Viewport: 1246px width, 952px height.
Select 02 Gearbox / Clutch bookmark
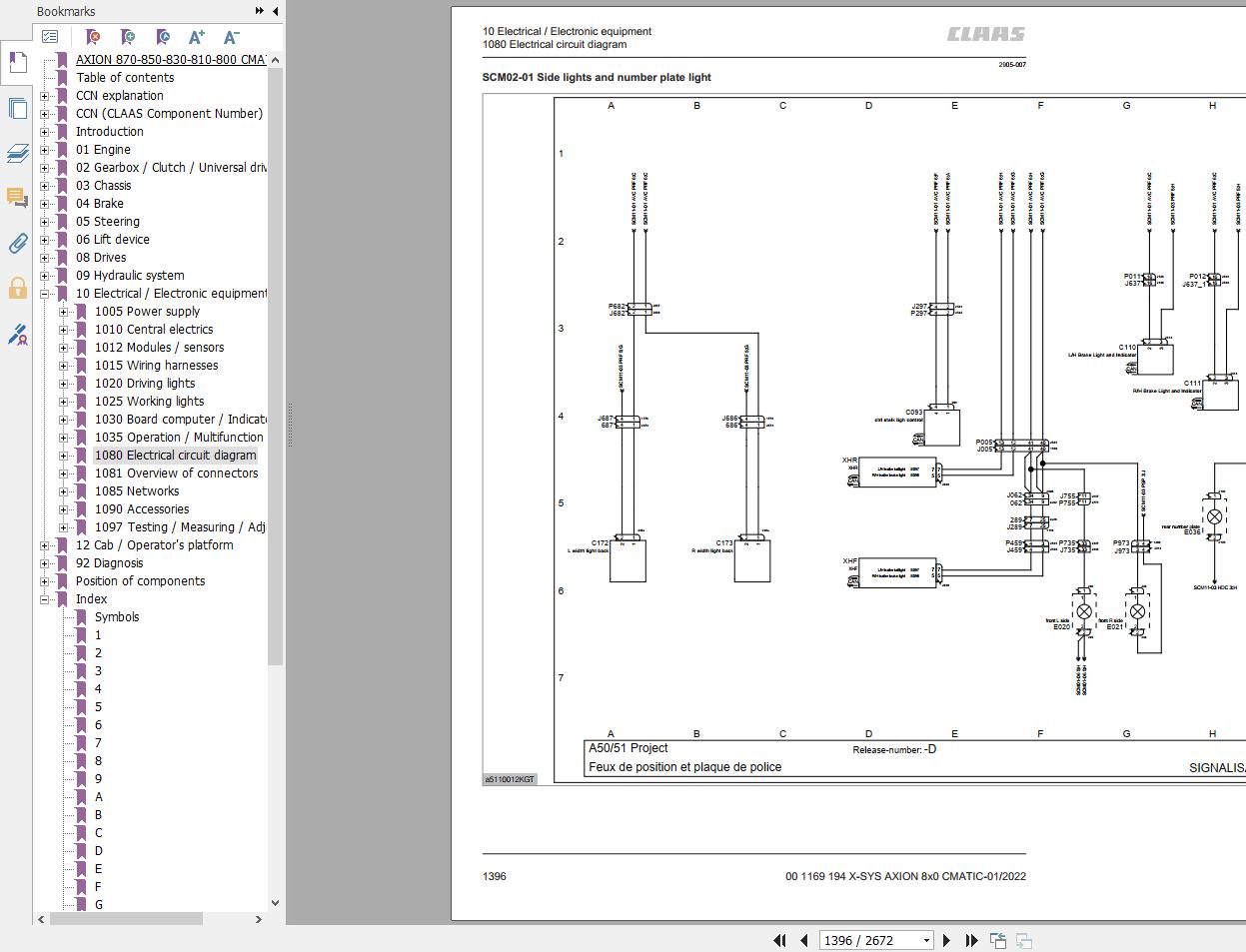tap(171, 168)
